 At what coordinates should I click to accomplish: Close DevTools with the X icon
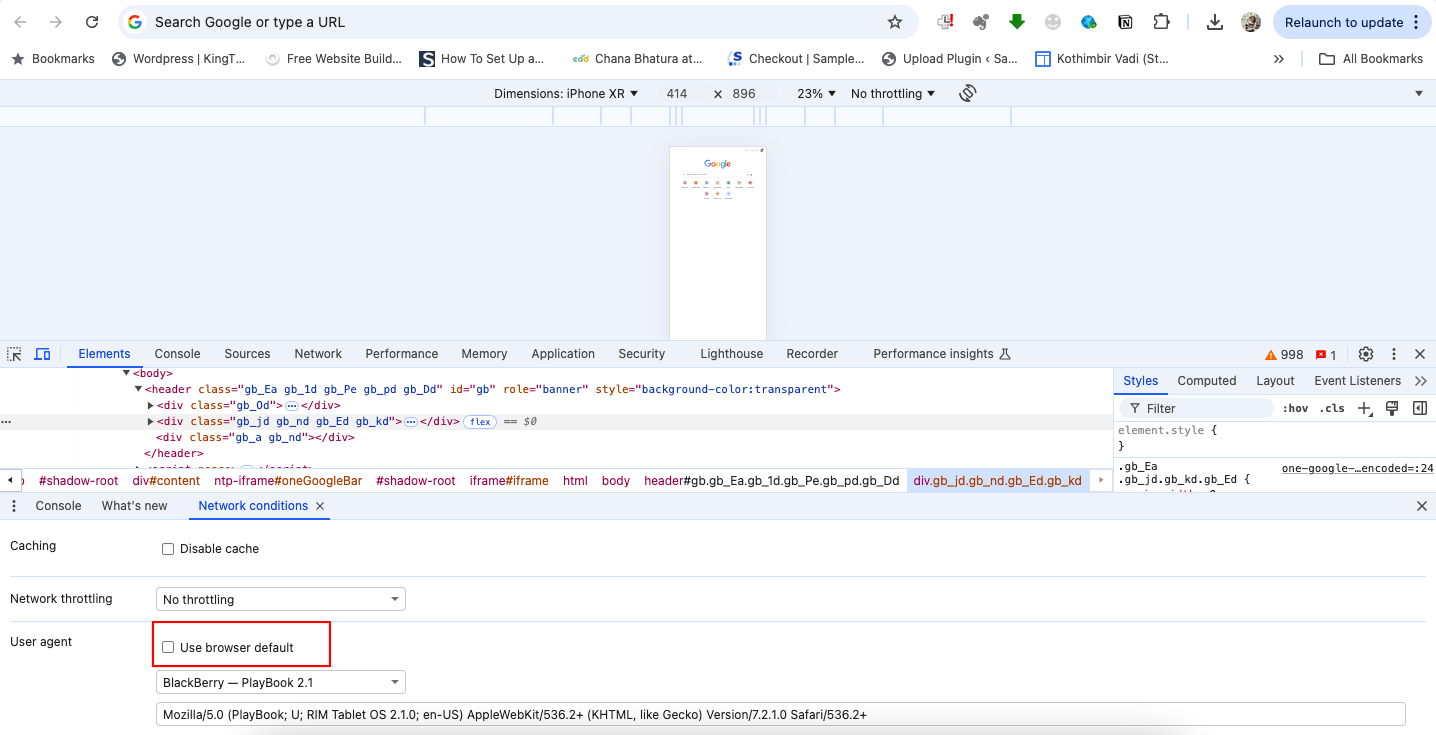(1420, 354)
